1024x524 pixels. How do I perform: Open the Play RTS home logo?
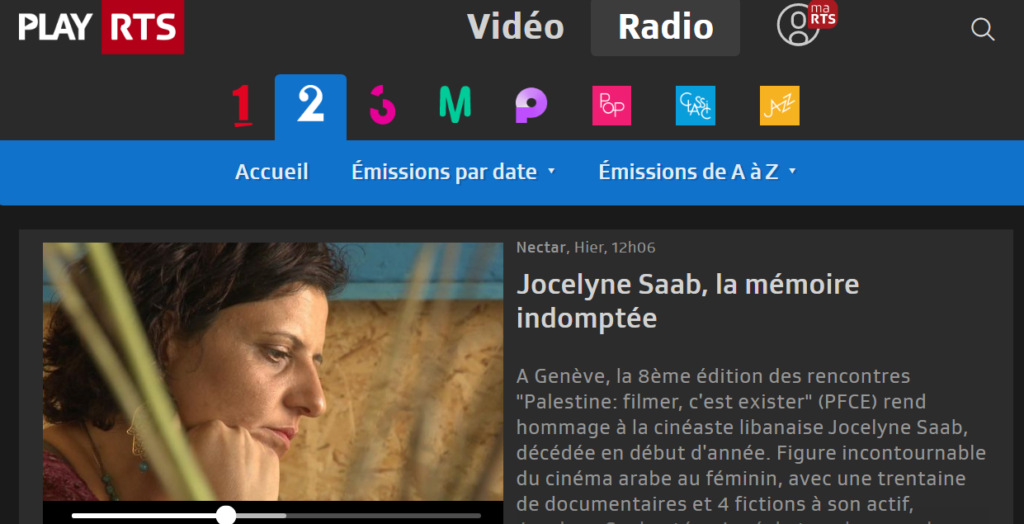coord(101,27)
